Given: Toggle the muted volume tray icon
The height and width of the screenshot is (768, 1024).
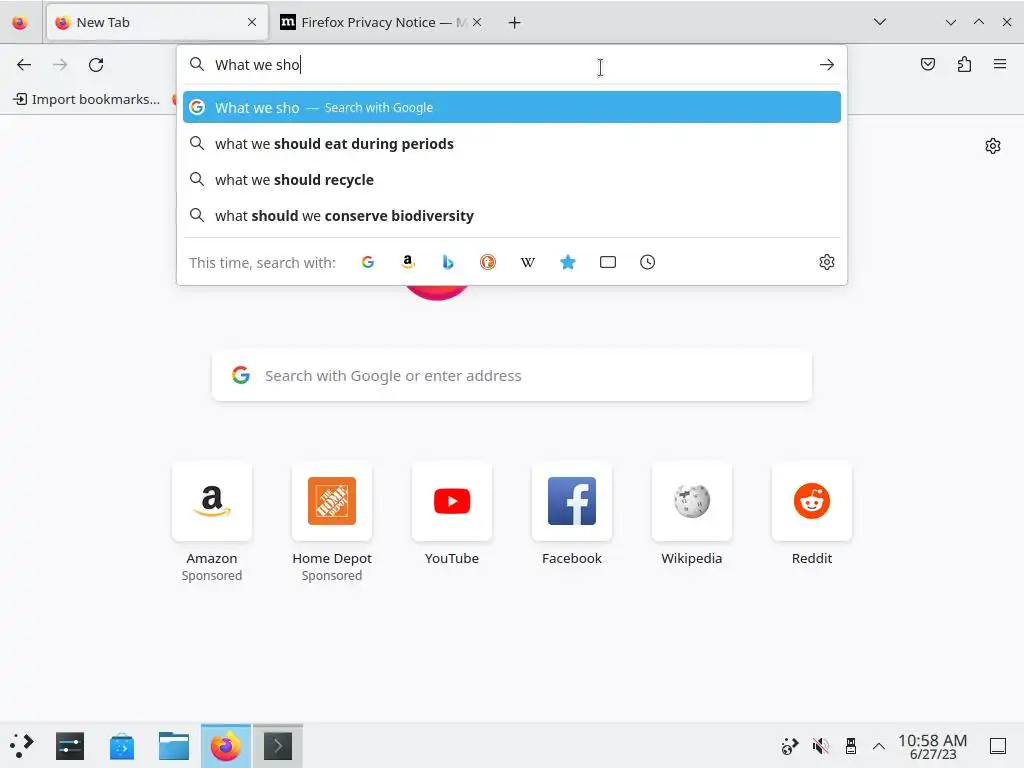Looking at the screenshot, I should [x=820, y=746].
